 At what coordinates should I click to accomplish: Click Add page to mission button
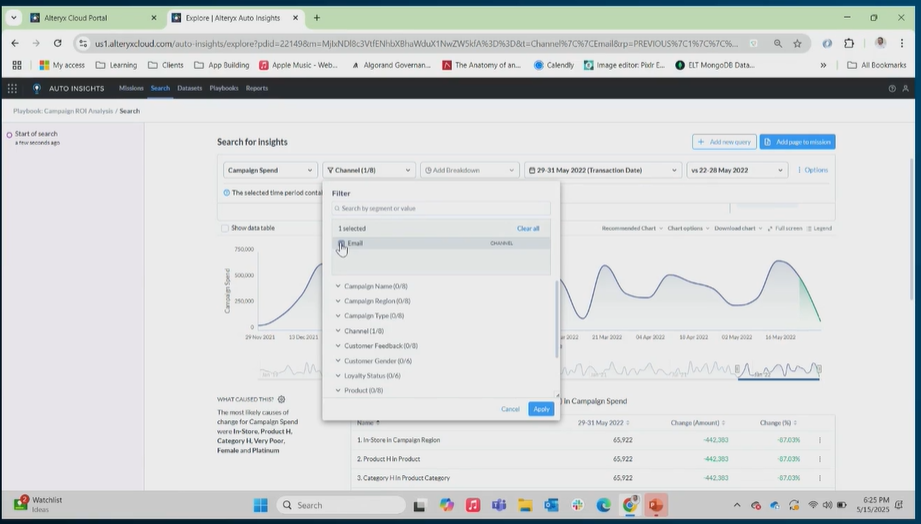tap(797, 142)
